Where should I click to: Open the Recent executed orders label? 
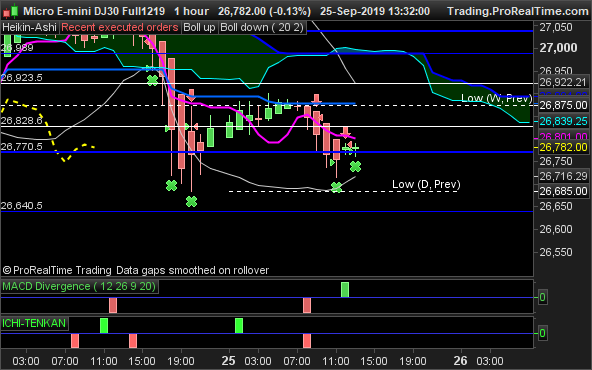(120, 28)
